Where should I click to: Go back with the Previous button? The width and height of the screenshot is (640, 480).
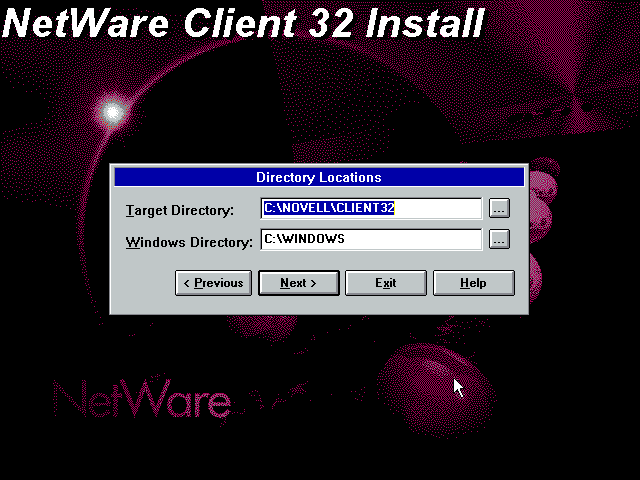pyautogui.click(x=213, y=283)
